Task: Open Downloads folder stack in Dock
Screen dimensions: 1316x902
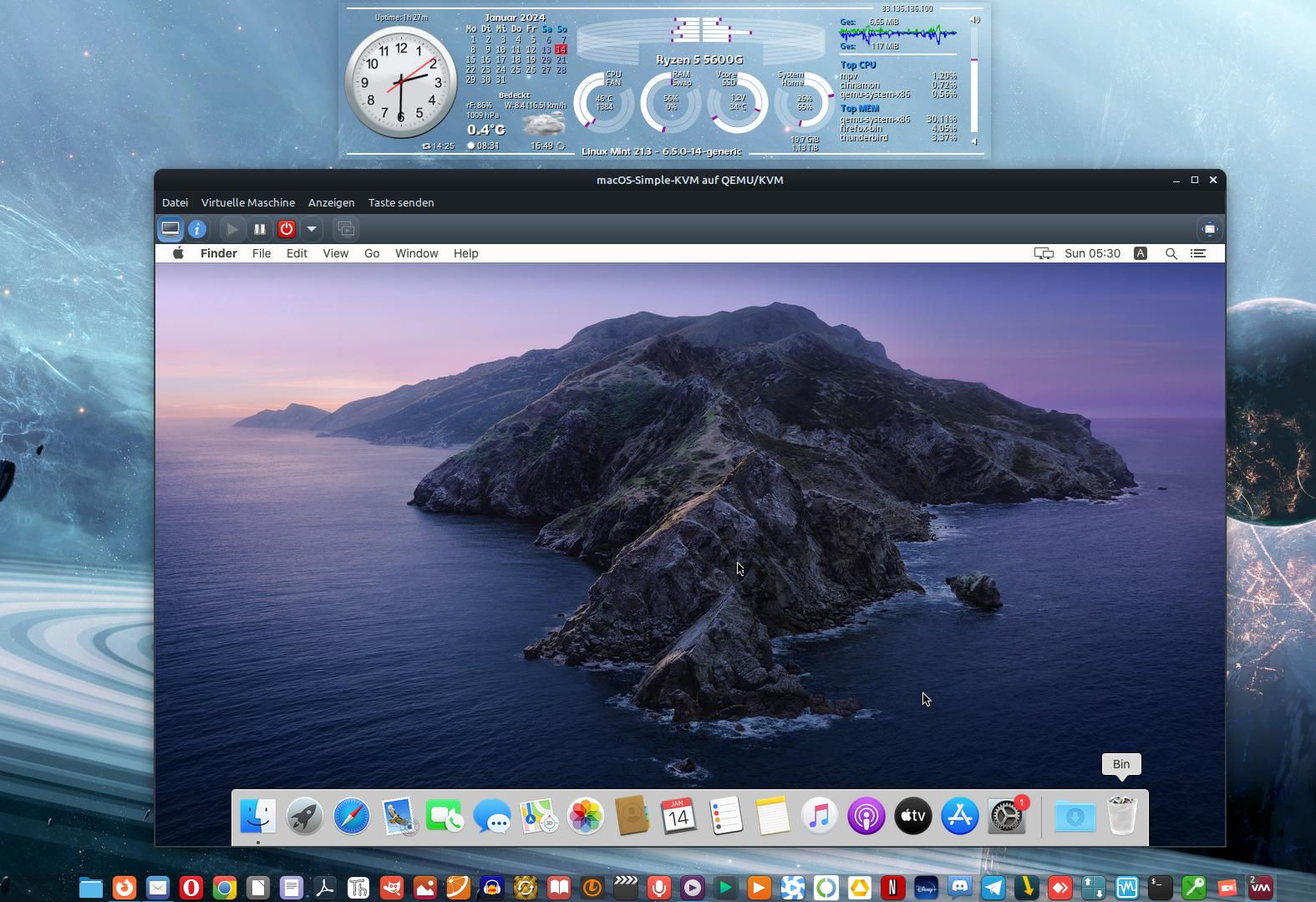Action: (x=1075, y=816)
